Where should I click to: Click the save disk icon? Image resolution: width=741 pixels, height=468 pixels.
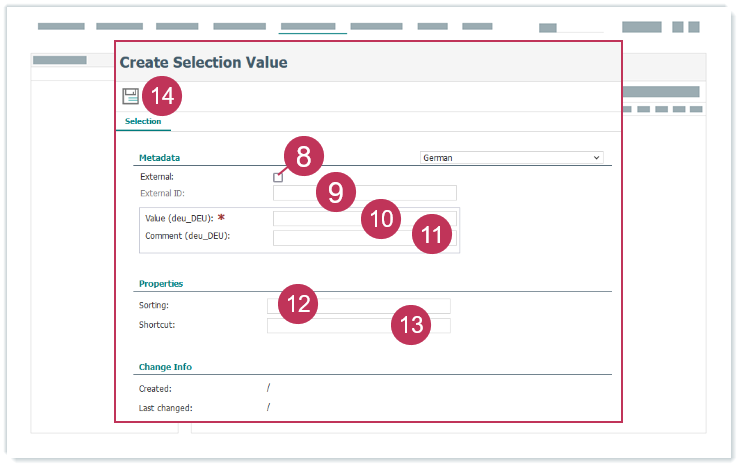pyautogui.click(x=130, y=96)
